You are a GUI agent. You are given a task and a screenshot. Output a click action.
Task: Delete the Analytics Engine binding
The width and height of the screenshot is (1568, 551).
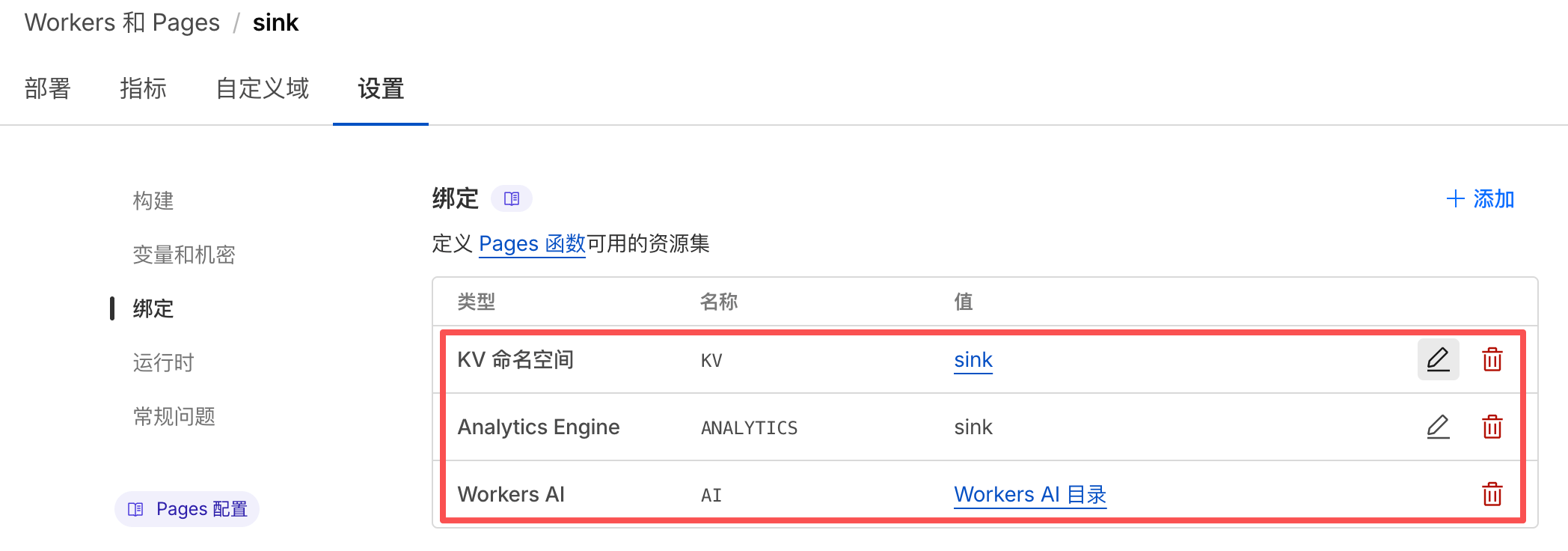coord(1492,427)
